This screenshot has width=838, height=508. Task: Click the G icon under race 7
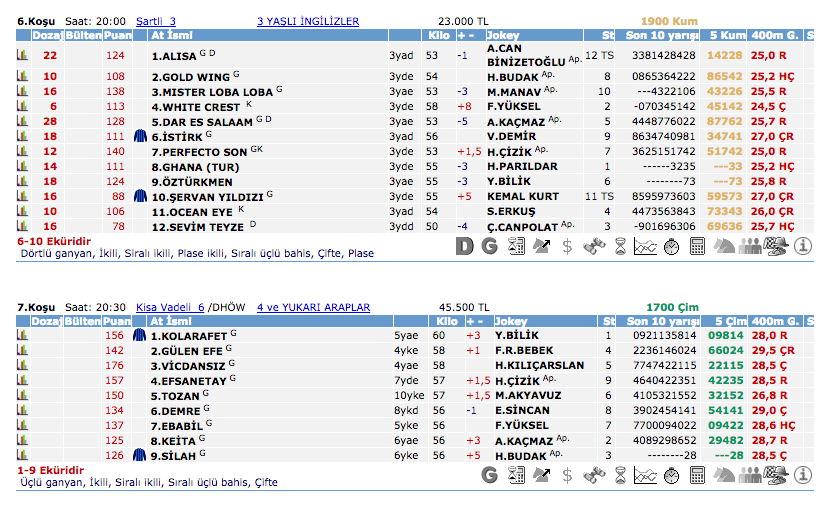click(489, 475)
